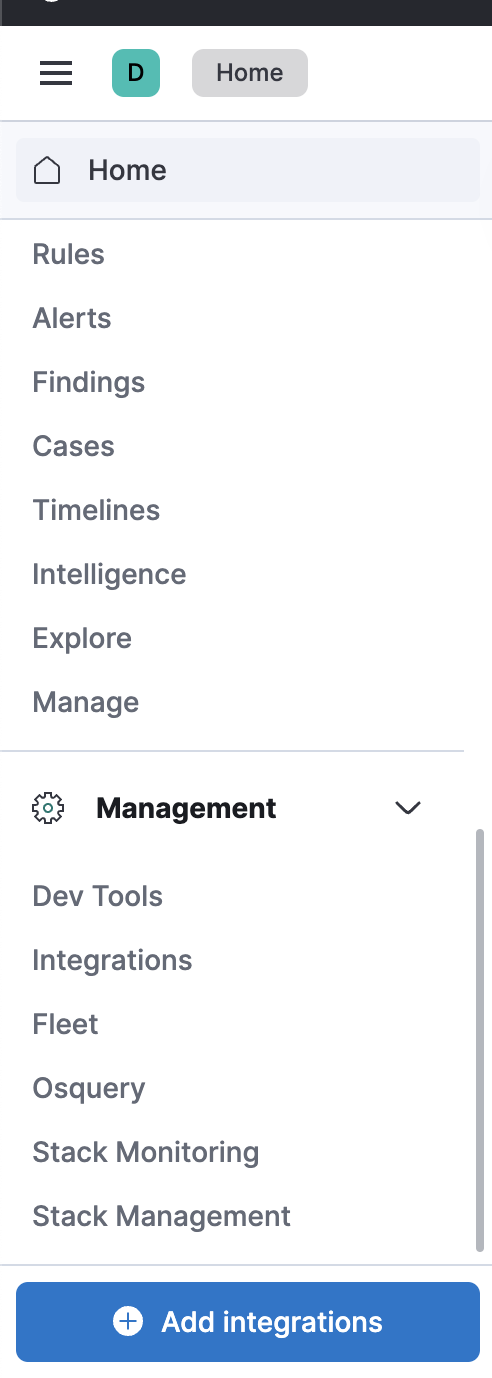This screenshot has width=492, height=1378.
Task: Go to Fleet management
Action: click(66, 1024)
